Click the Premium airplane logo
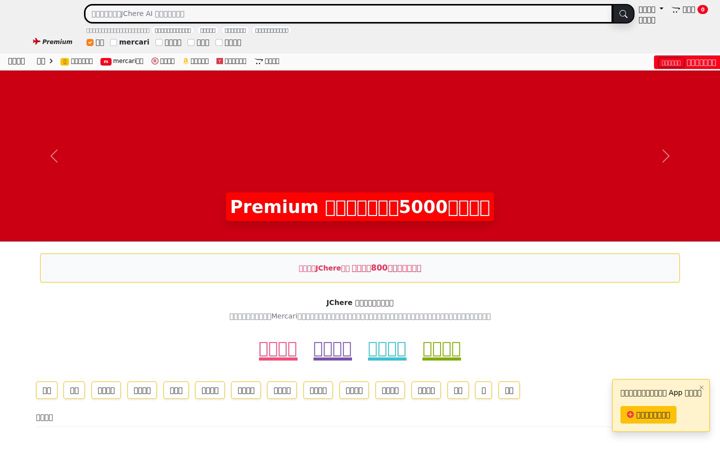Viewport: 720px width, 450px height. 52,41
